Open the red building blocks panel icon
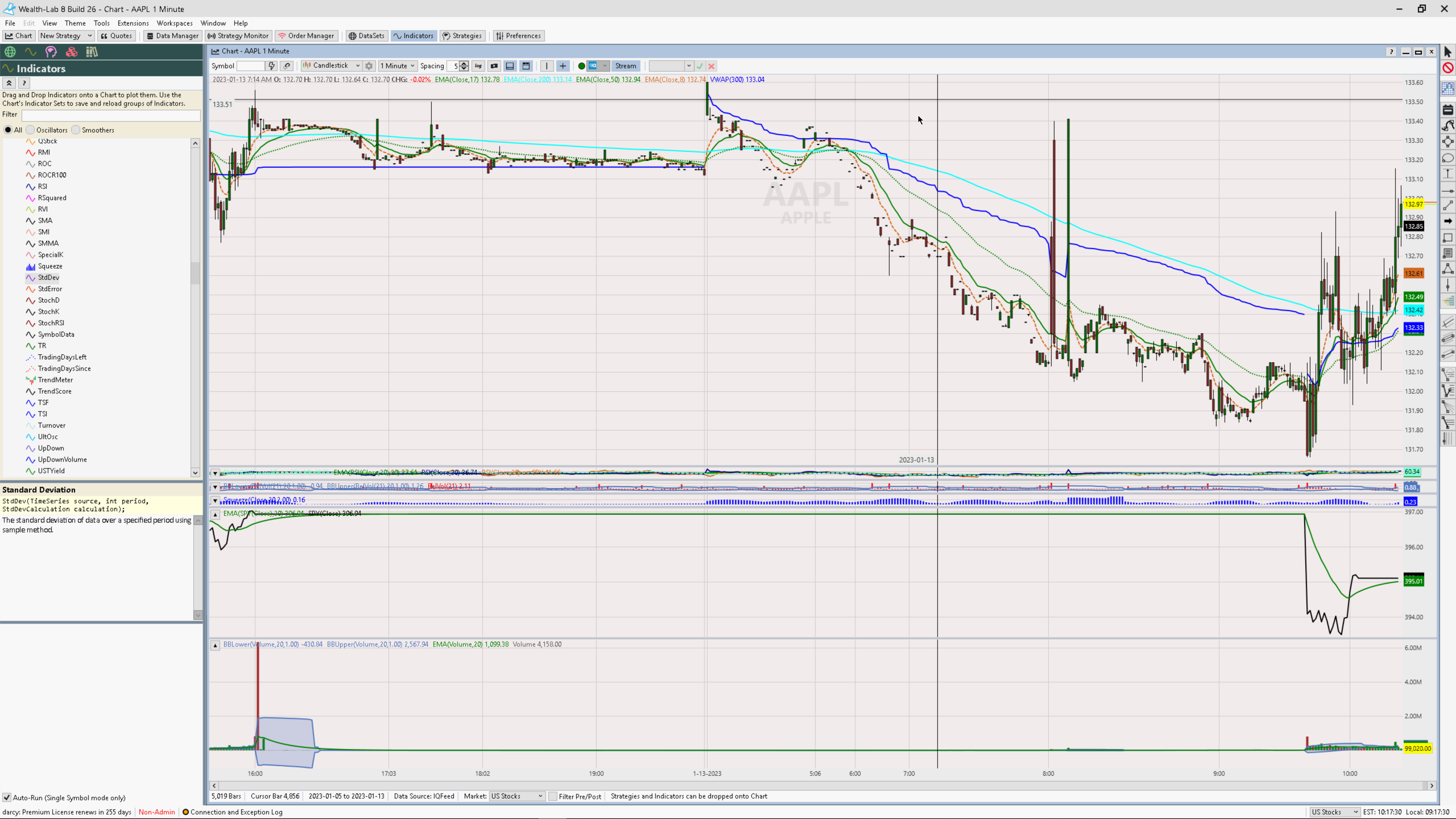 pyautogui.click(x=71, y=52)
